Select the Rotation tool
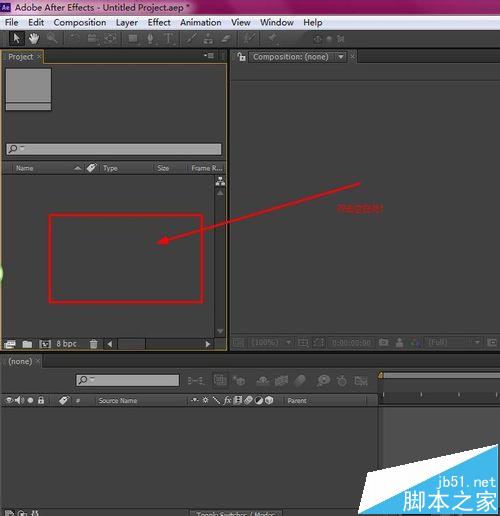 pyautogui.click(x=74, y=39)
